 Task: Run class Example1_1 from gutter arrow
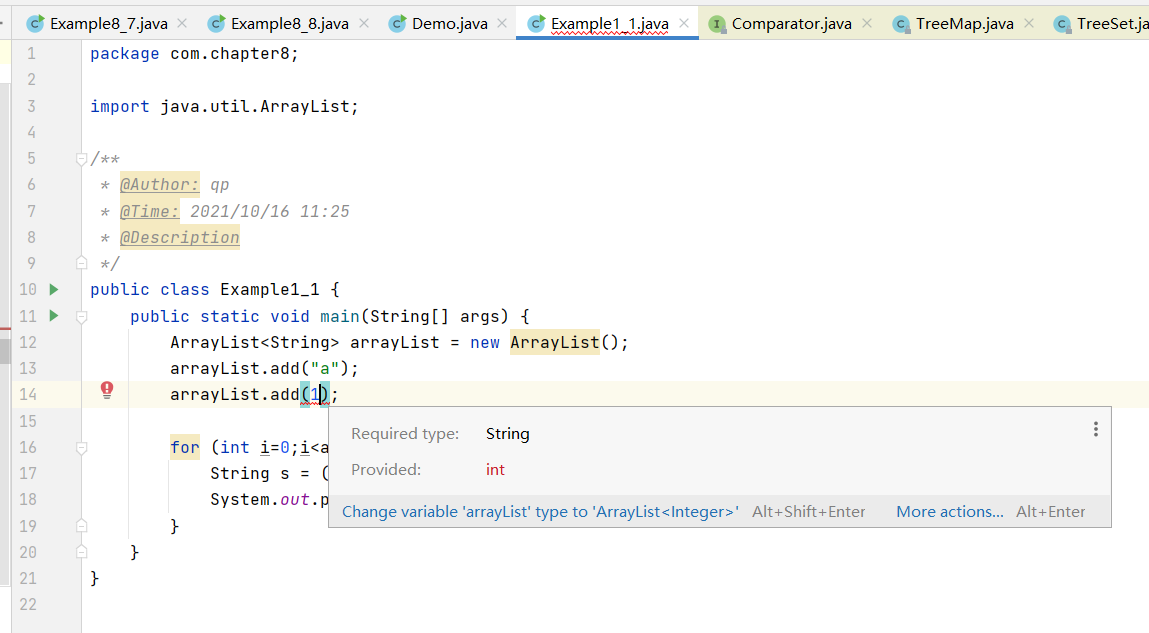(53, 289)
